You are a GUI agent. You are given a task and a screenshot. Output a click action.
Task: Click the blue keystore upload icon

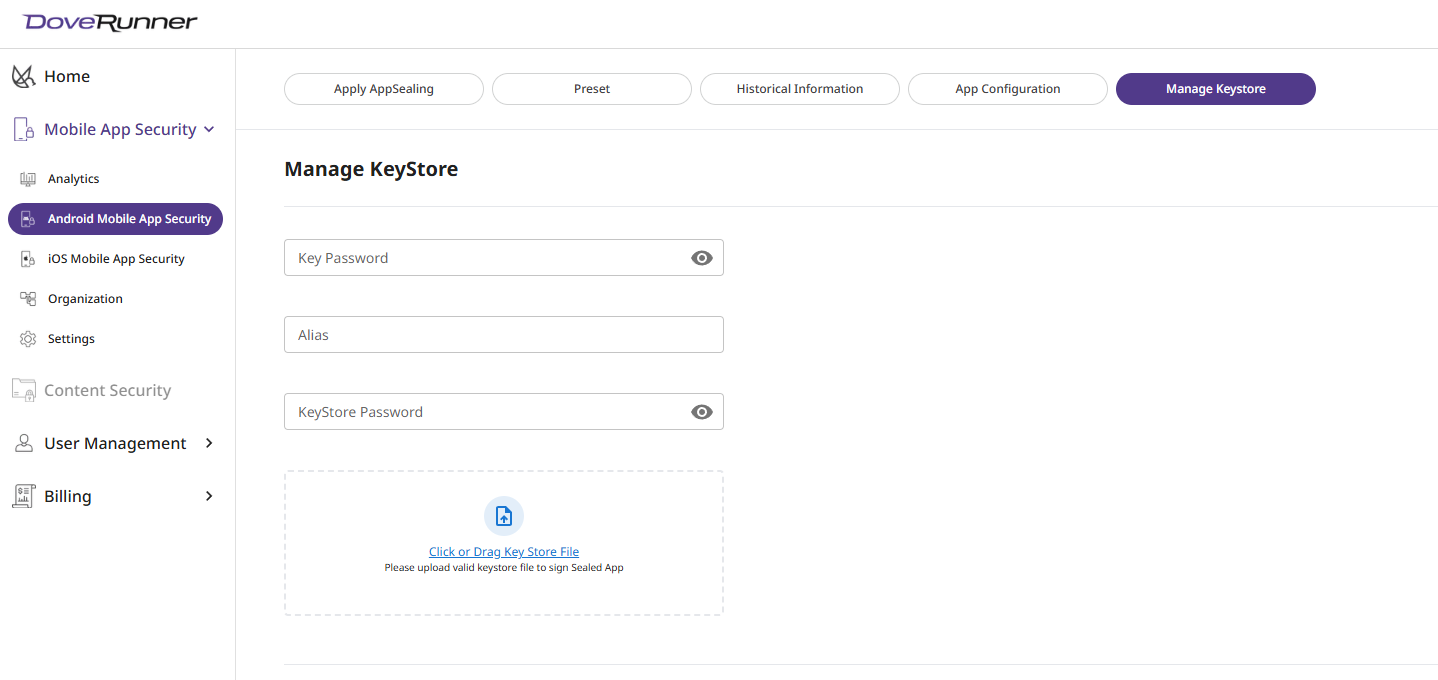tap(504, 516)
